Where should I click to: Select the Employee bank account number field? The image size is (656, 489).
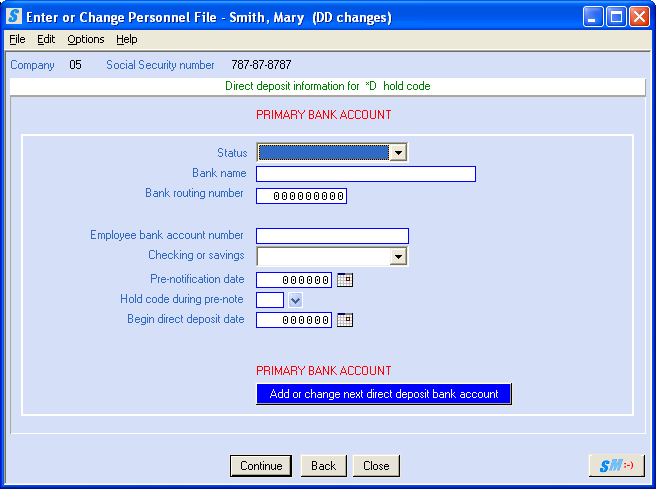332,236
